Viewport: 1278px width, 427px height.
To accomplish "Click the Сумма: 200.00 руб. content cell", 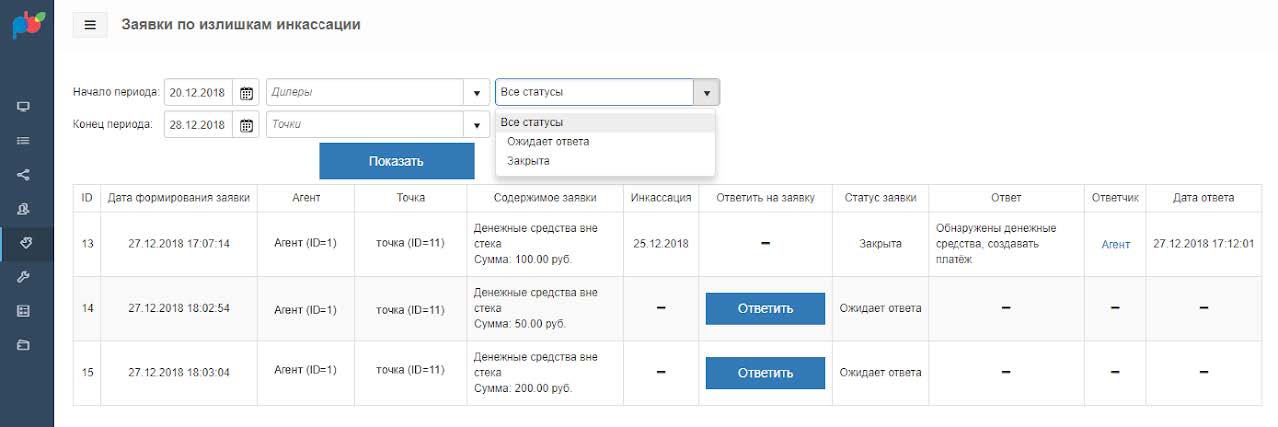I will pyautogui.click(x=545, y=373).
